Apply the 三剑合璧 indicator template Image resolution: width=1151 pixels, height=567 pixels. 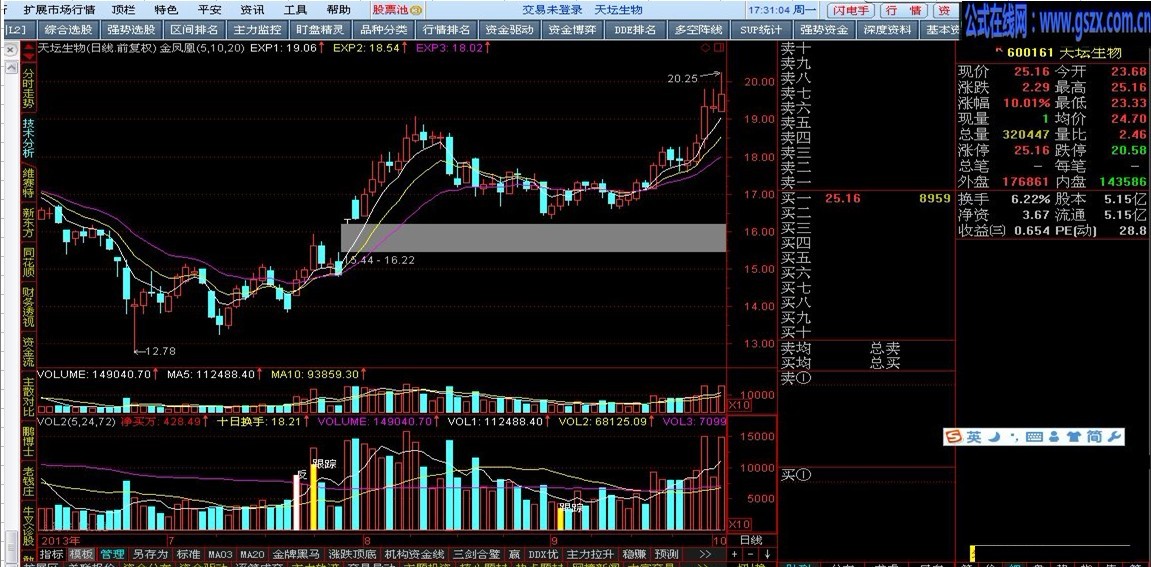tap(477, 554)
